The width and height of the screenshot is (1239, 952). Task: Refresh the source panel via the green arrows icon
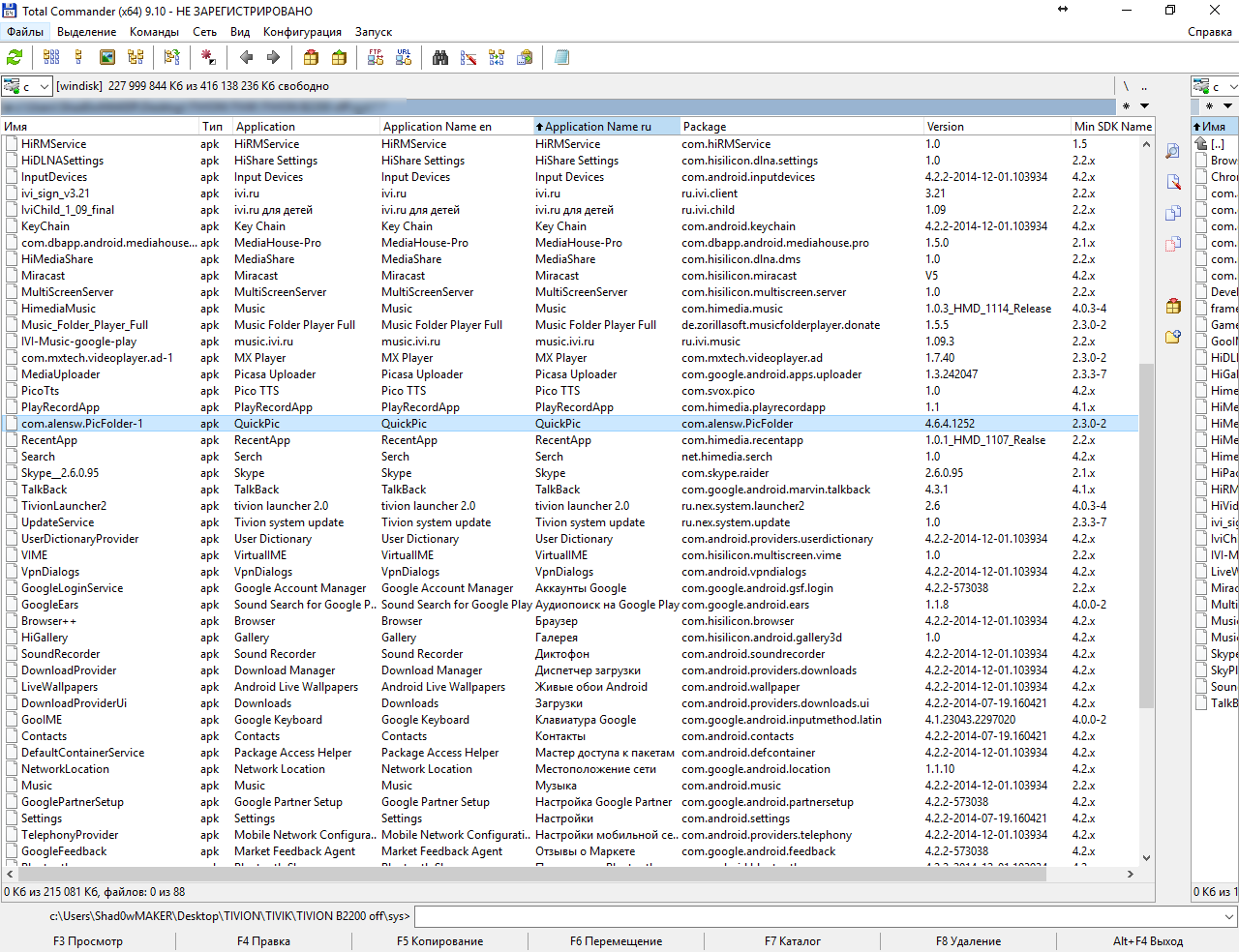point(15,58)
